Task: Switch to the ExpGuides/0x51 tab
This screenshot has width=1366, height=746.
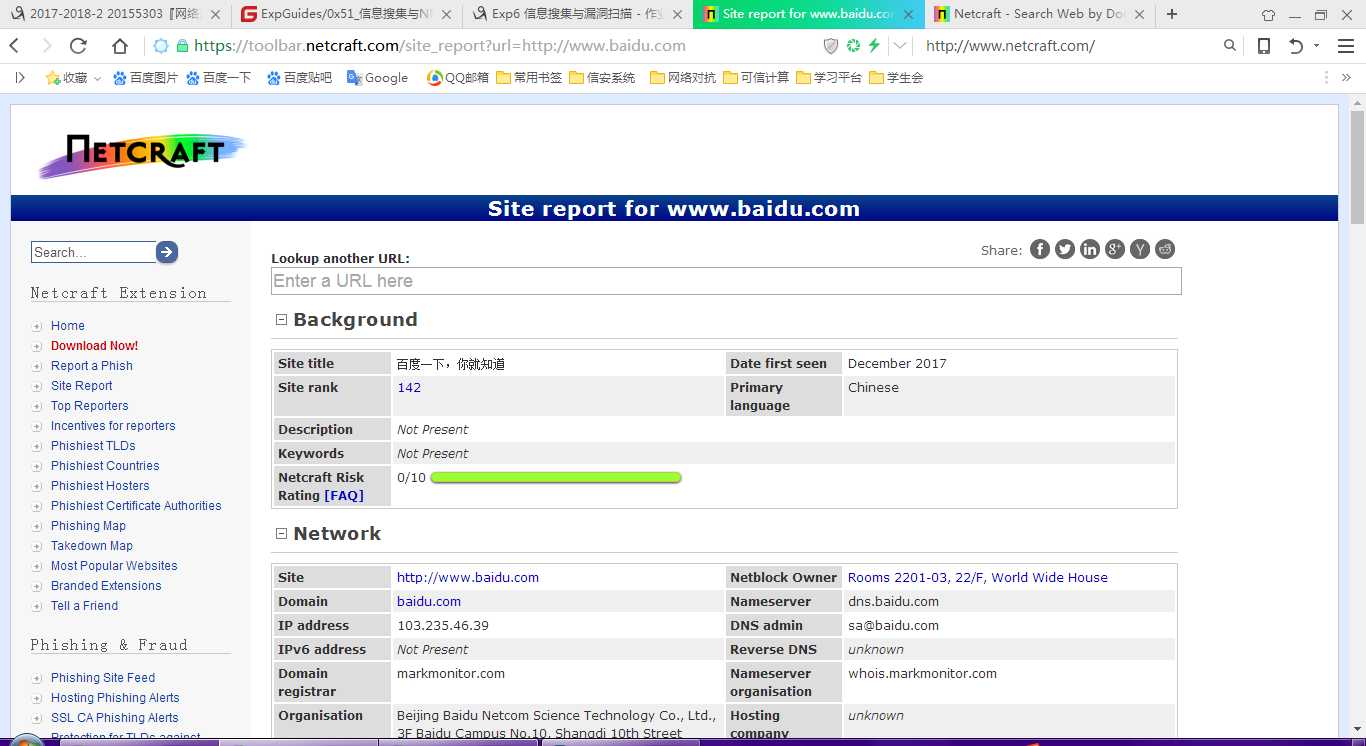Action: coord(345,14)
